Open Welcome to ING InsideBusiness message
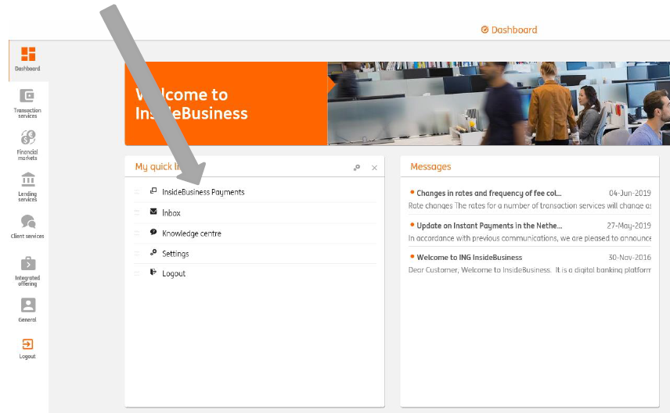 click(x=469, y=257)
